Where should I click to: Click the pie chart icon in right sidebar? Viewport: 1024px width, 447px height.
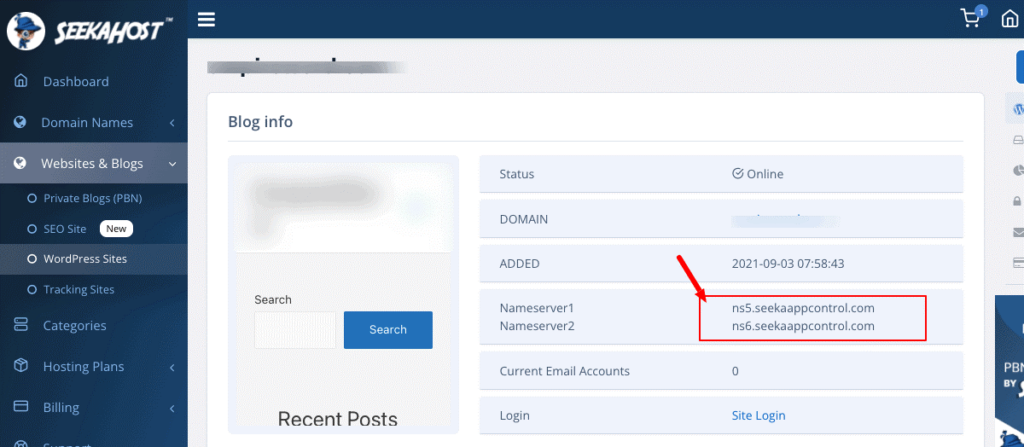(1017, 170)
